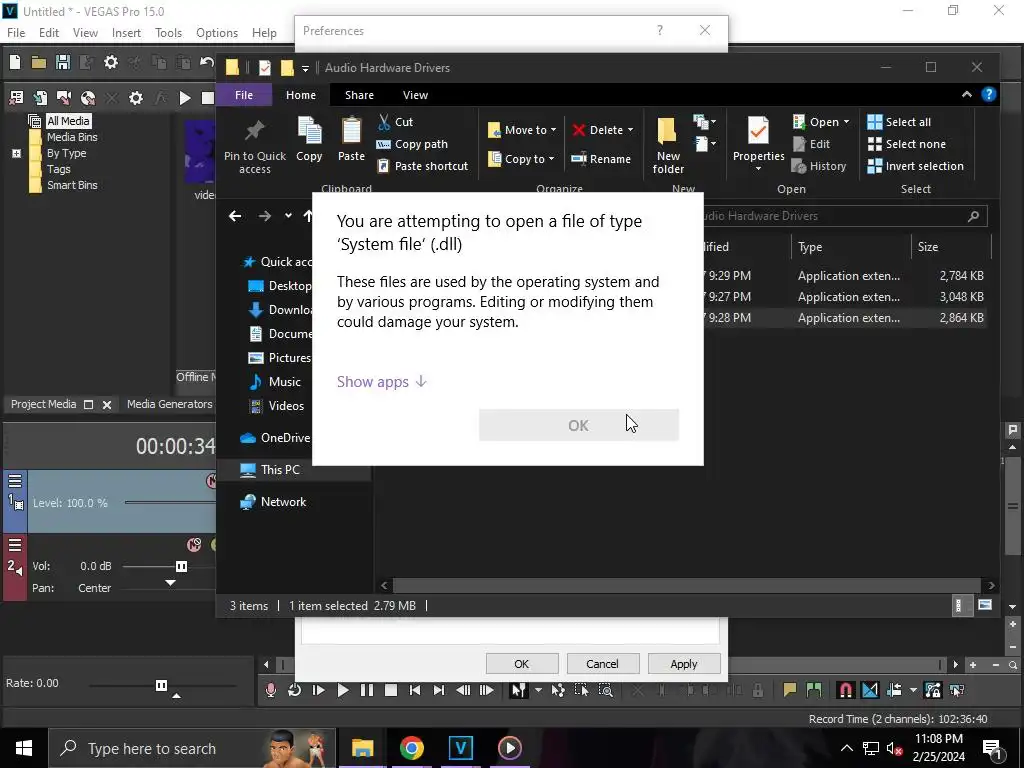Screen dimensions: 1024x768
Task: Select Smart Bins in Project Media tree
Action: pyautogui.click(x=72, y=185)
